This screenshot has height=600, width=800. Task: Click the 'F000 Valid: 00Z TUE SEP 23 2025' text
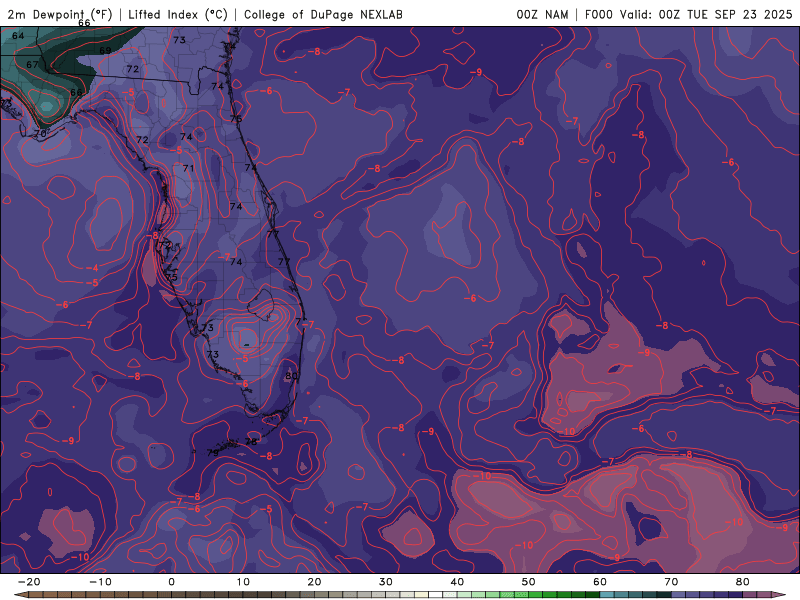[x=688, y=14]
